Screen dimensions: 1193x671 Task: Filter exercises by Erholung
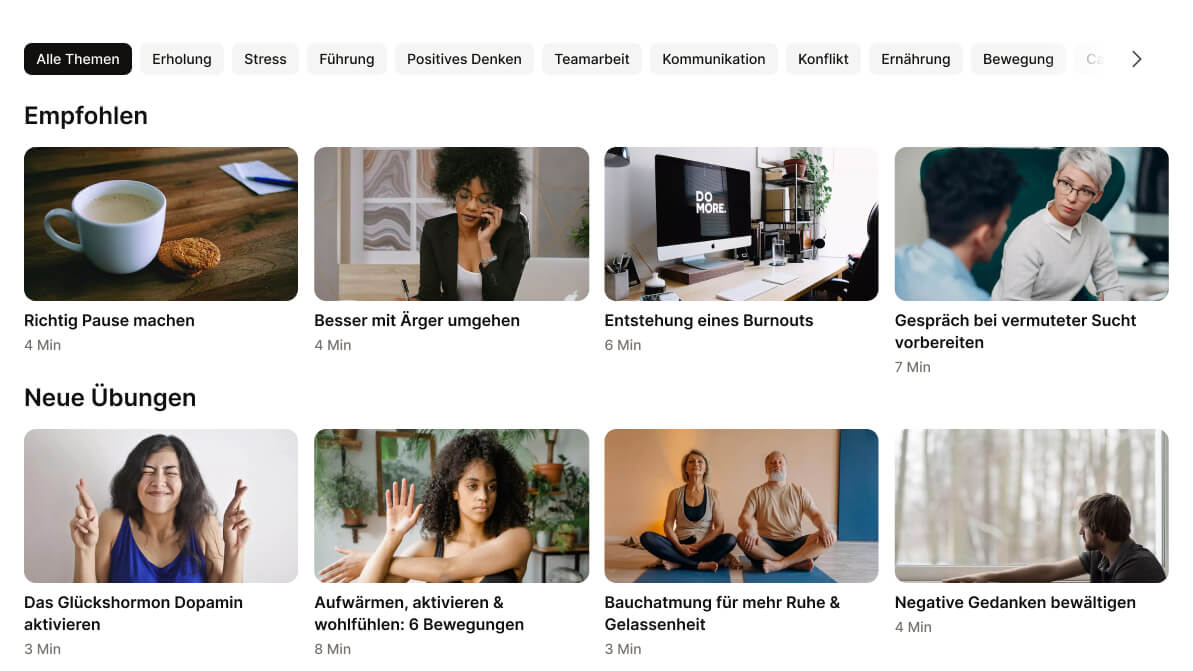(182, 59)
